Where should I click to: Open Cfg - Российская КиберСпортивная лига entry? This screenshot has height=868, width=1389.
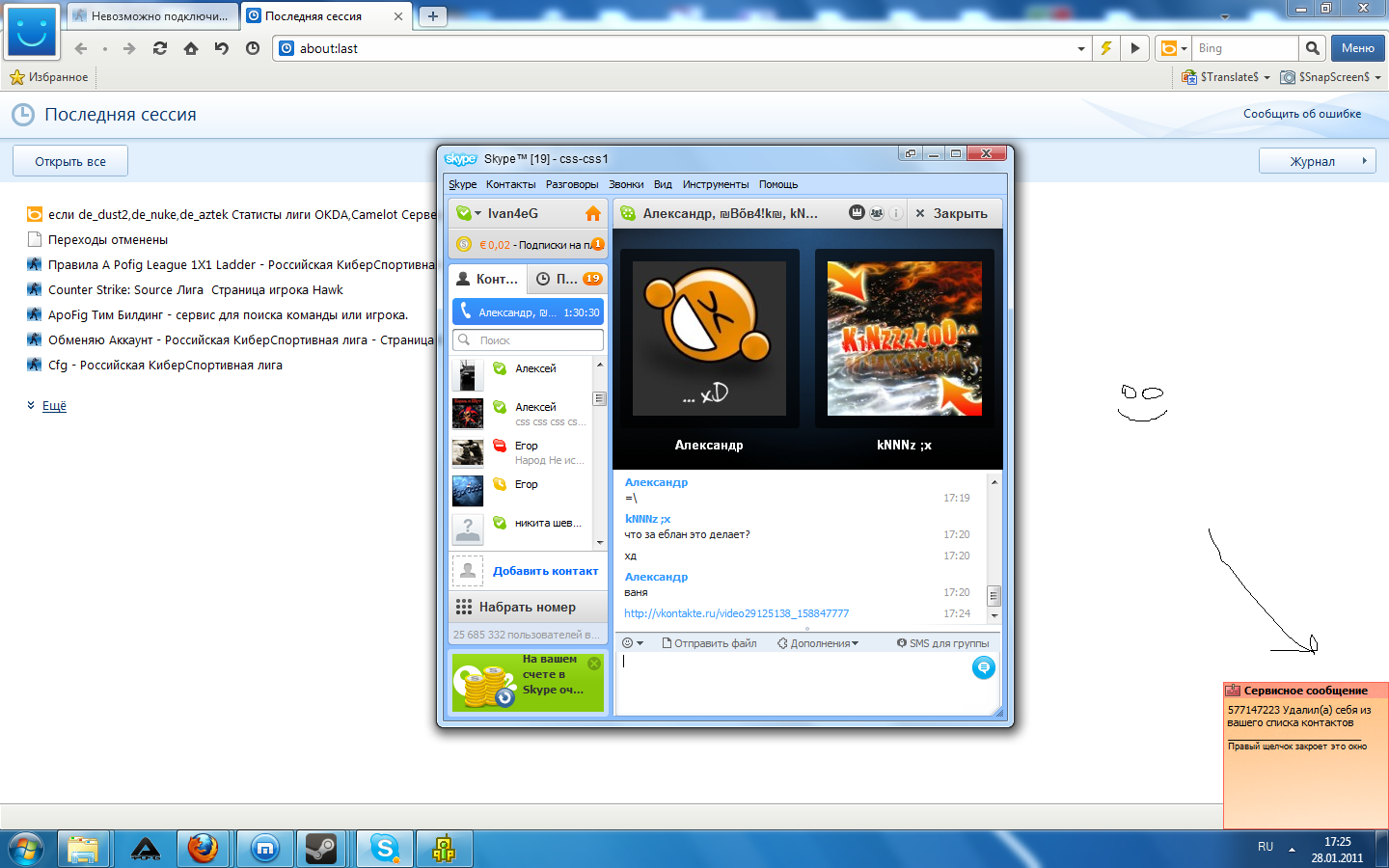[x=165, y=365]
